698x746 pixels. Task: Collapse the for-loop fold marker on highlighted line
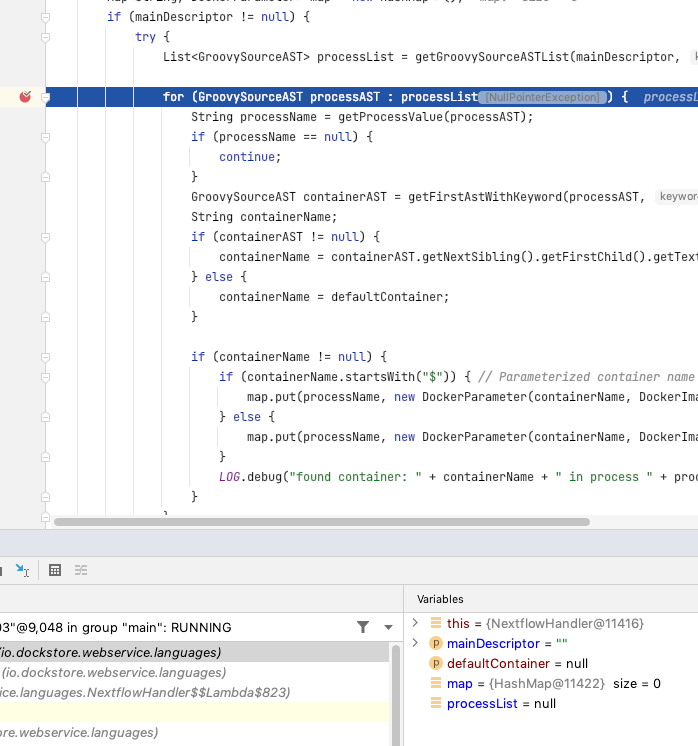point(46,97)
